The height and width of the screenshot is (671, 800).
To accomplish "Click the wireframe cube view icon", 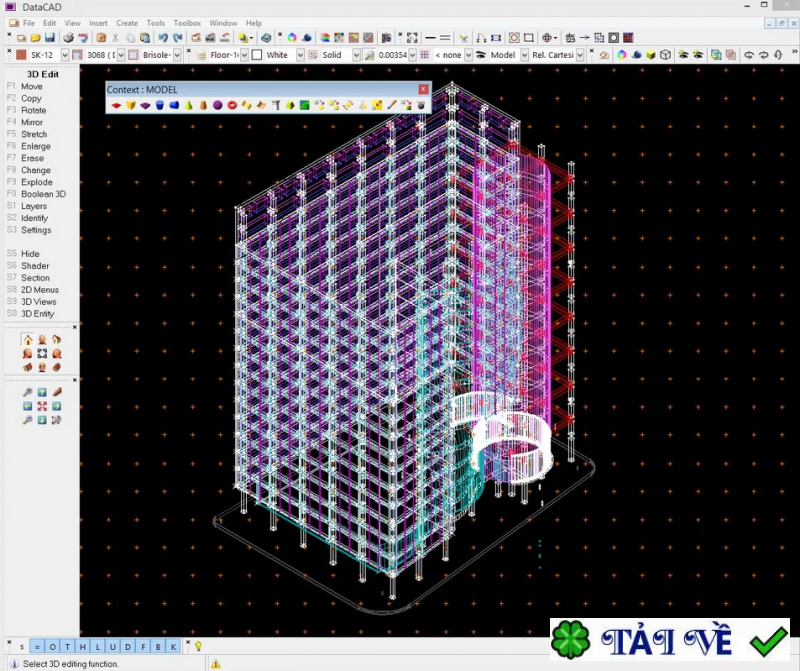I will [665, 55].
